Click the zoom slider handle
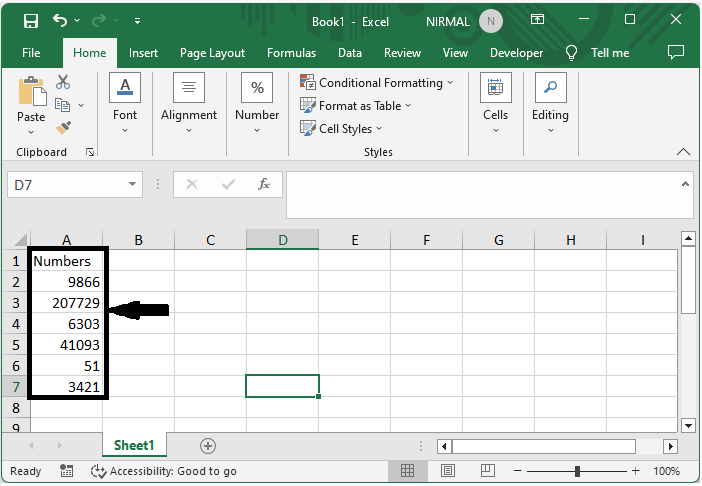702x486 pixels. click(x=577, y=471)
